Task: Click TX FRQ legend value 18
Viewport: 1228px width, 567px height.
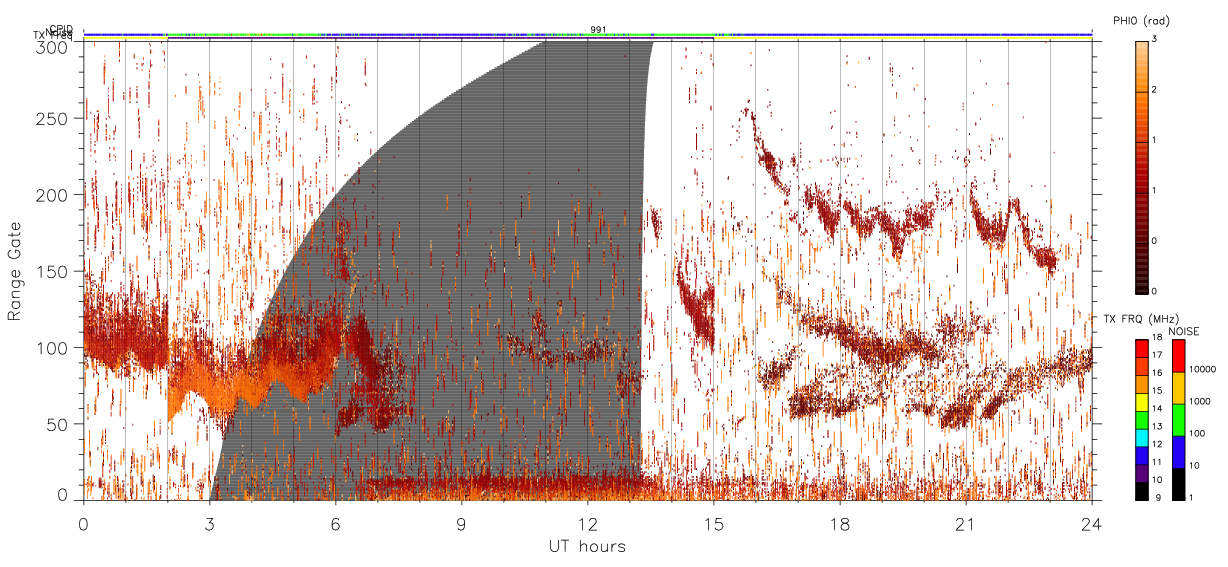Action: [x=1158, y=337]
